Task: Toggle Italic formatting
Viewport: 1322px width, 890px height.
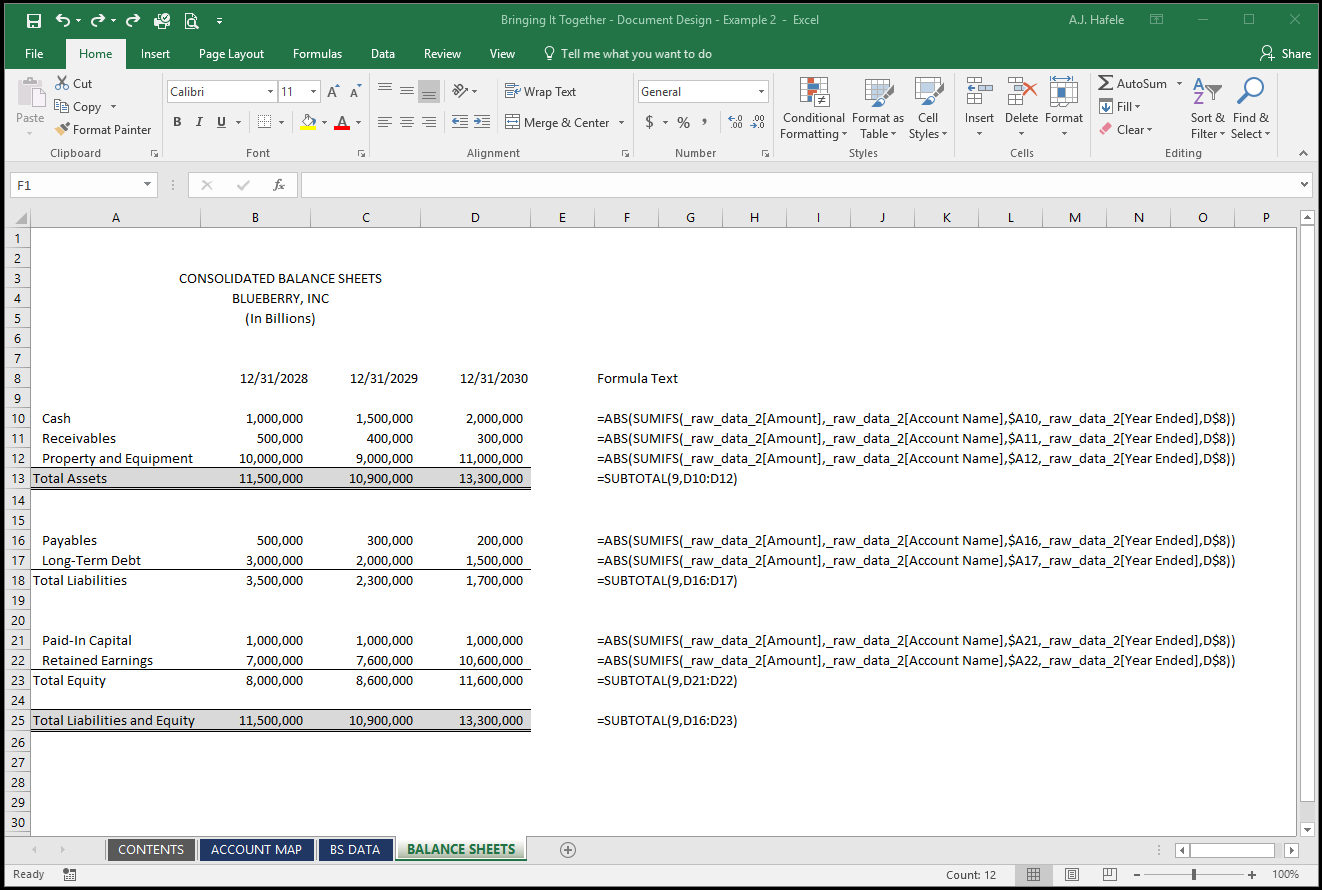Action: tap(199, 122)
